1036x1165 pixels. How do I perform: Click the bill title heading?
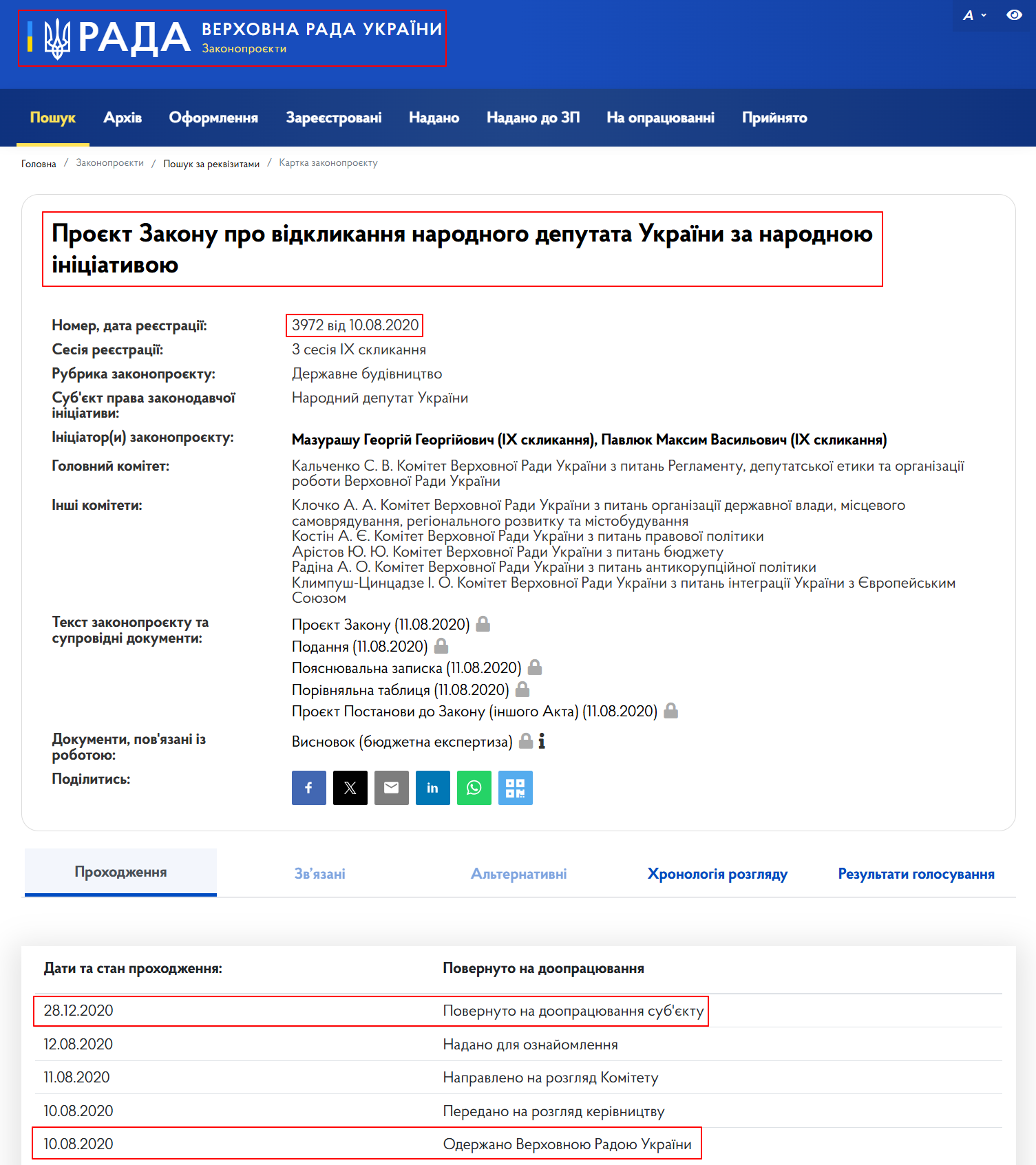pyautogui.click(x=462, y=249)
